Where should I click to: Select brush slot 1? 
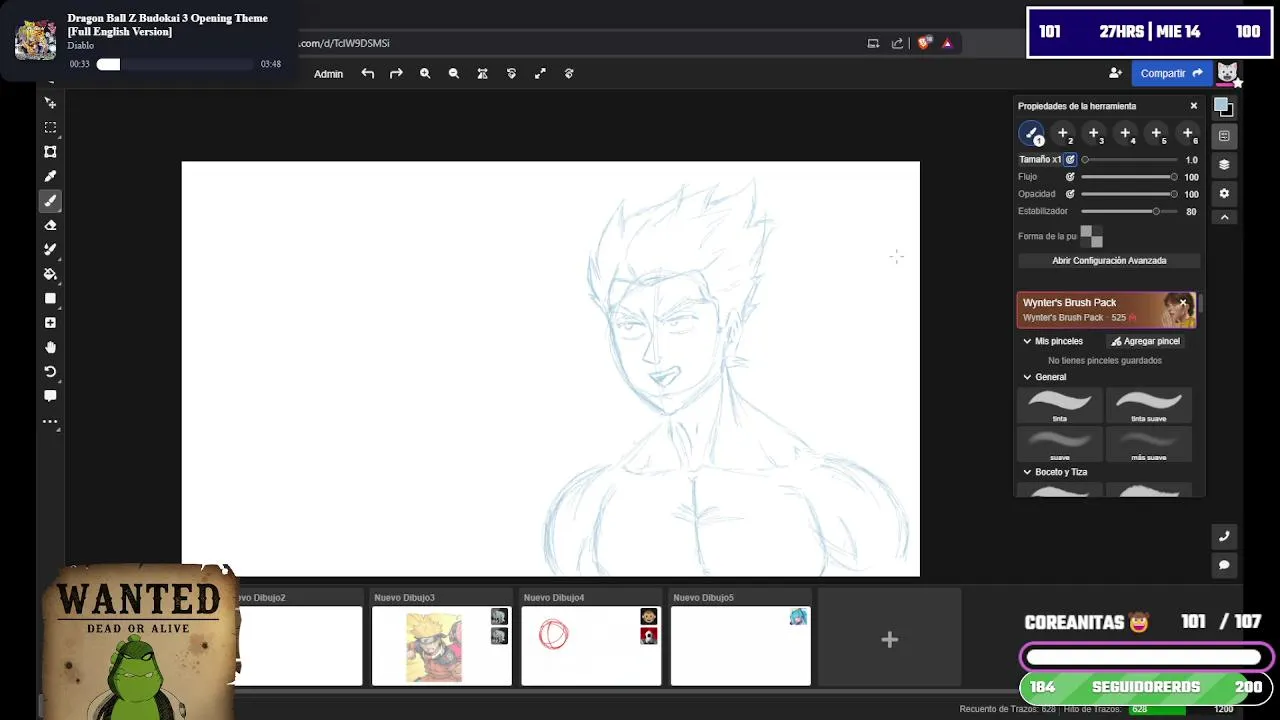(x=1032, y=133)
